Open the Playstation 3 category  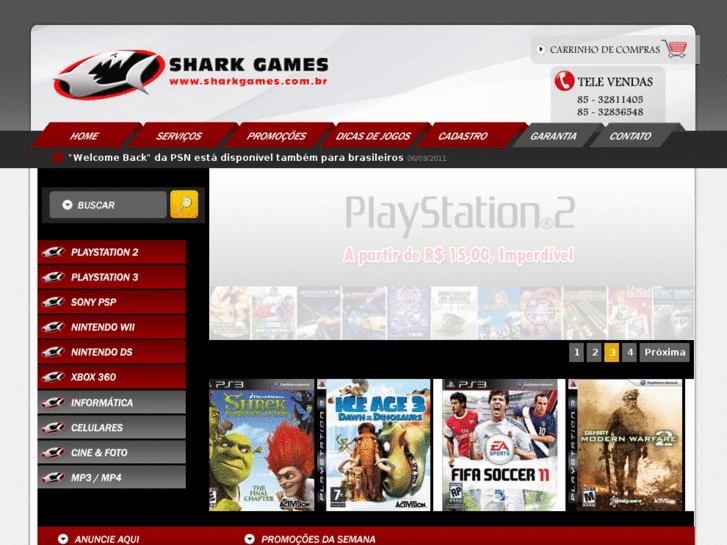[112, 277]
